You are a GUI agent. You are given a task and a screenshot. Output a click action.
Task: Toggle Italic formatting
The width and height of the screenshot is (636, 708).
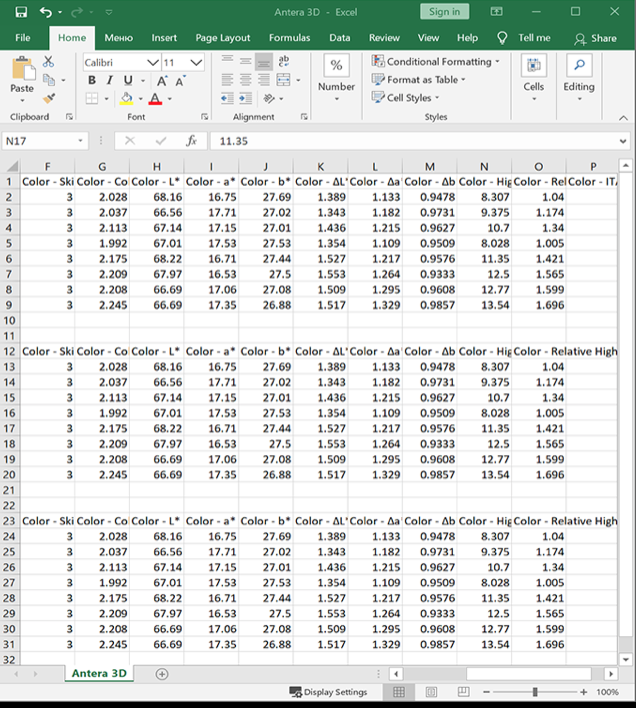click(x=109, y=80)
